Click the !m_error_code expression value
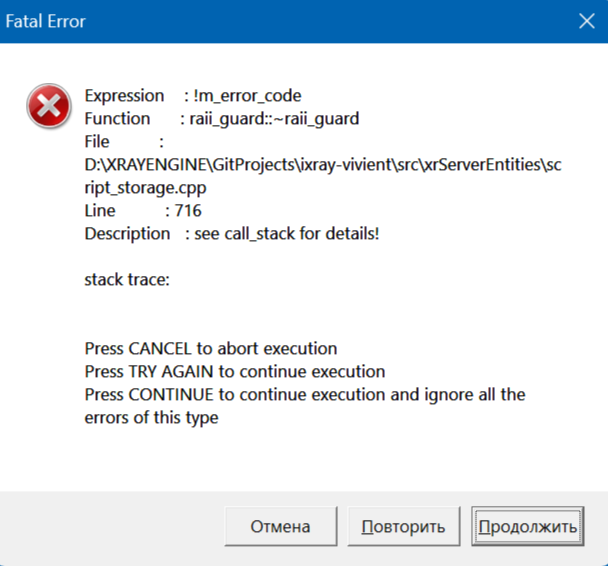The image size is (608, 566). 247,96
